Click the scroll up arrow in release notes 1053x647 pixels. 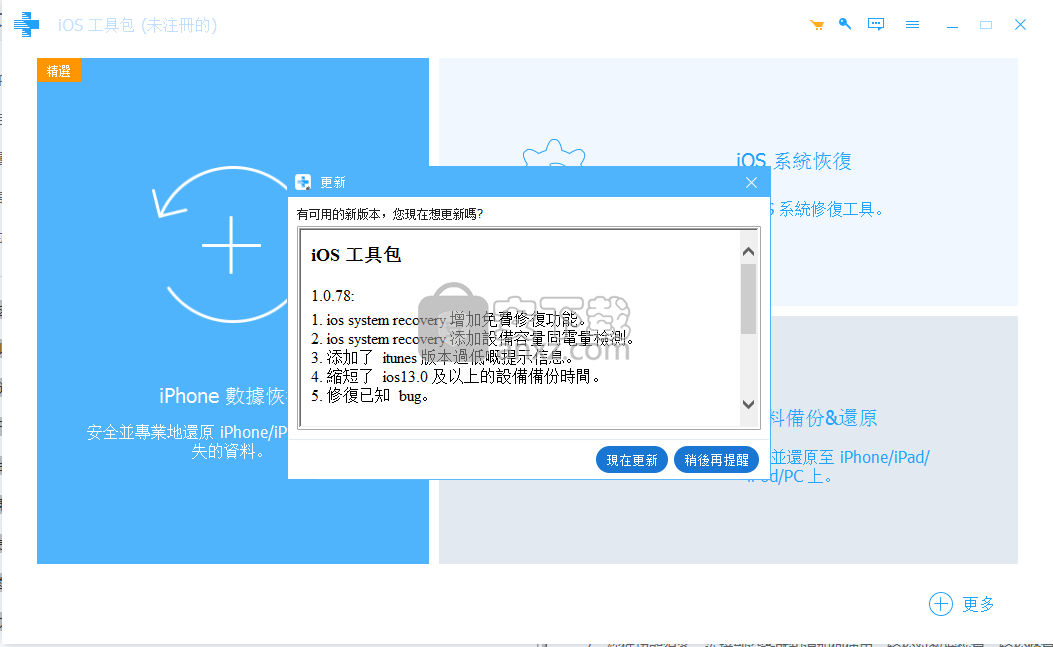click(x=749, y=252)
